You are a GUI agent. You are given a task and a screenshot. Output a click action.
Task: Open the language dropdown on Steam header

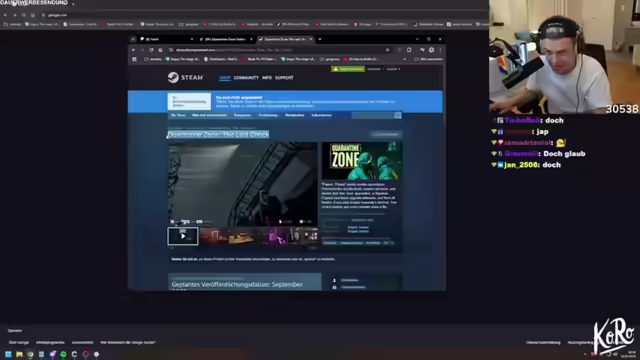click(393, 69)
